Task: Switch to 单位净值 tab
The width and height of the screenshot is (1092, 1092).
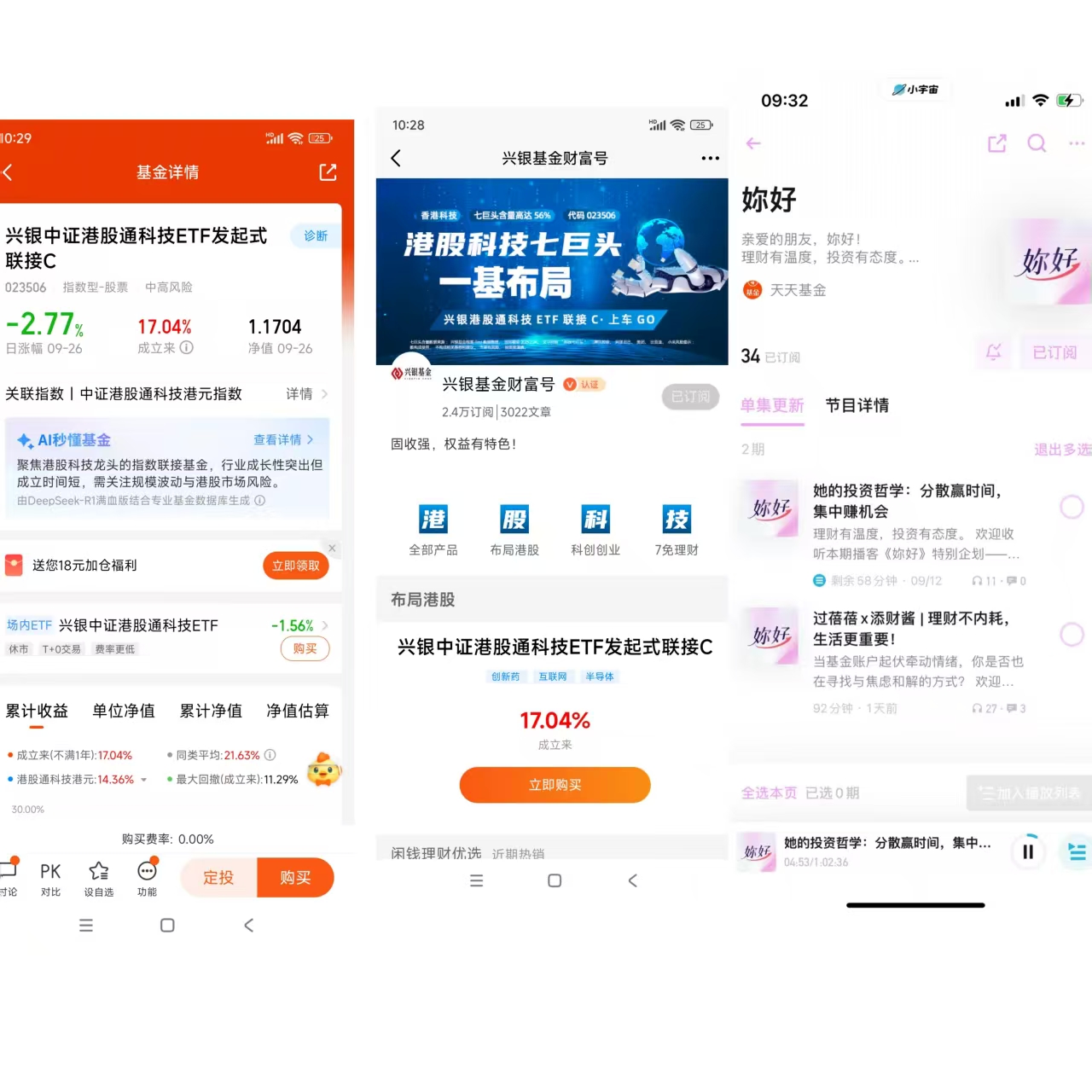Action: 124,711
